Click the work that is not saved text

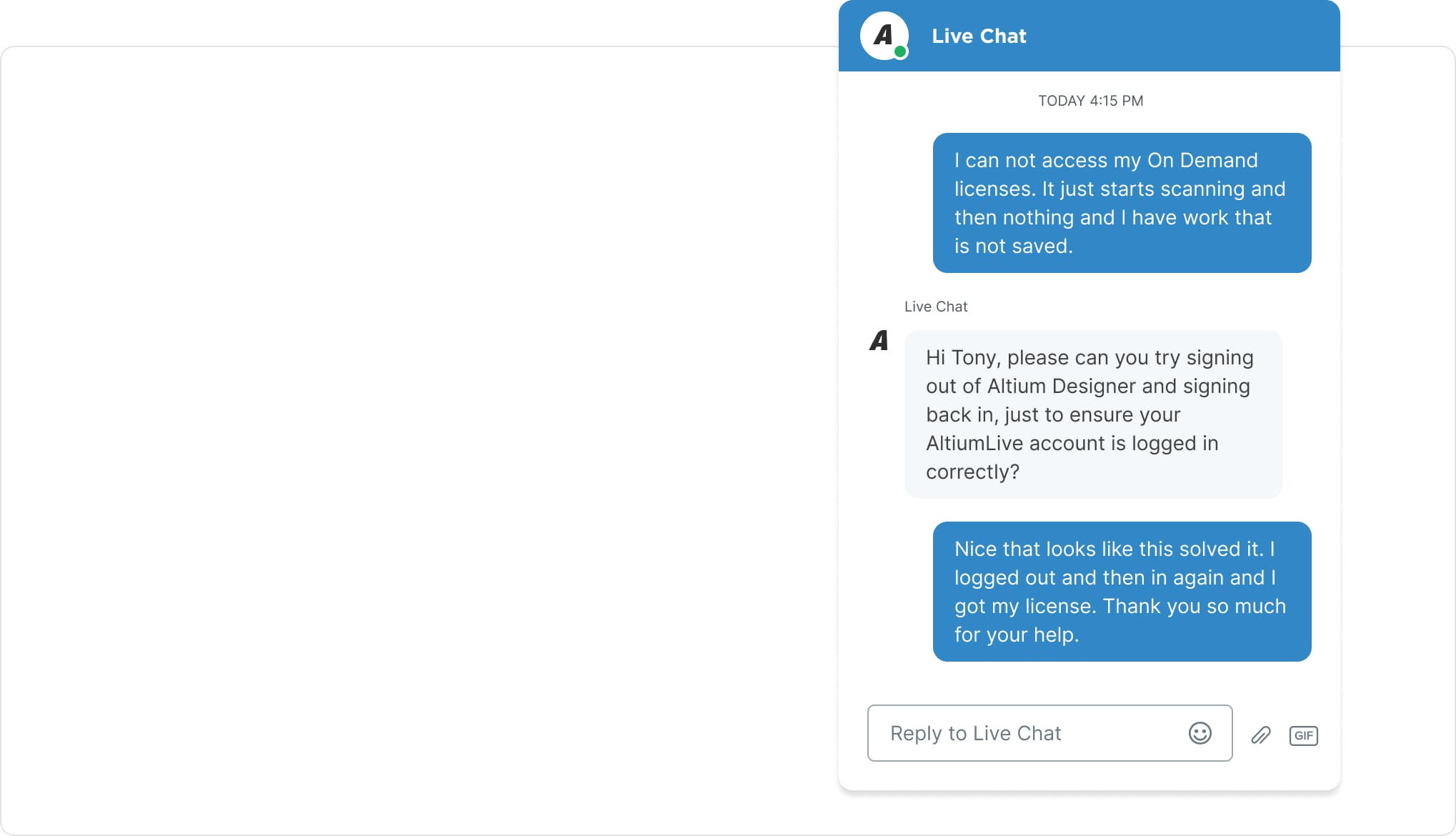(x=1227, y=217)
